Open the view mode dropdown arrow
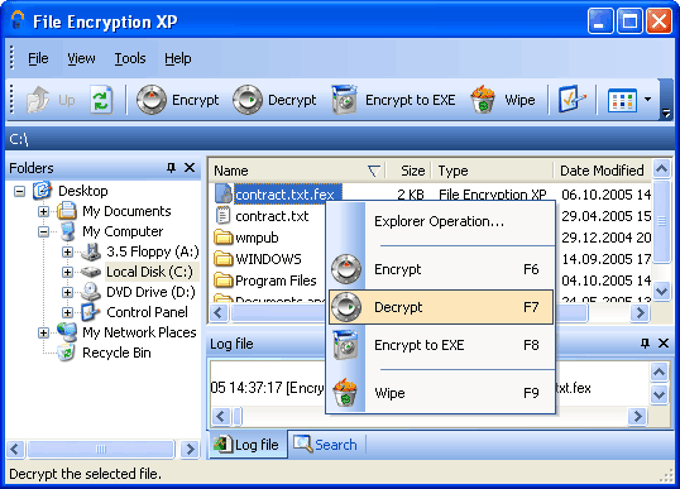680x489 pixels. 648,100
